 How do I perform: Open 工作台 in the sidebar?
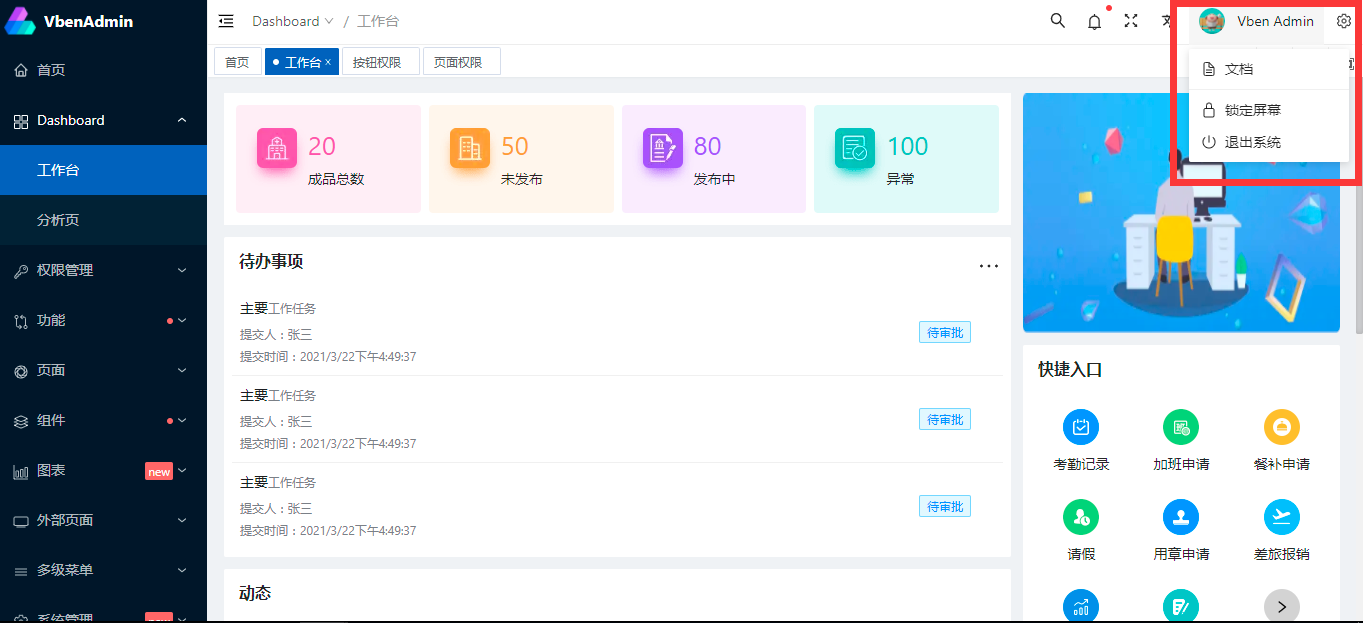point(103,170)
